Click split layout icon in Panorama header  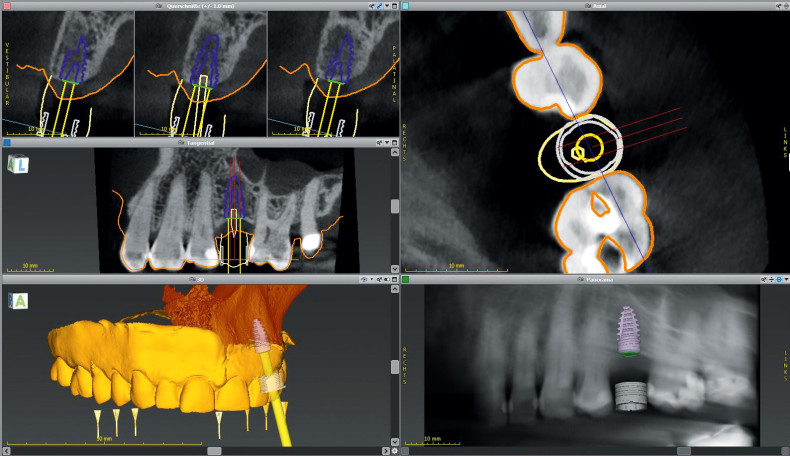click(772, 279)
